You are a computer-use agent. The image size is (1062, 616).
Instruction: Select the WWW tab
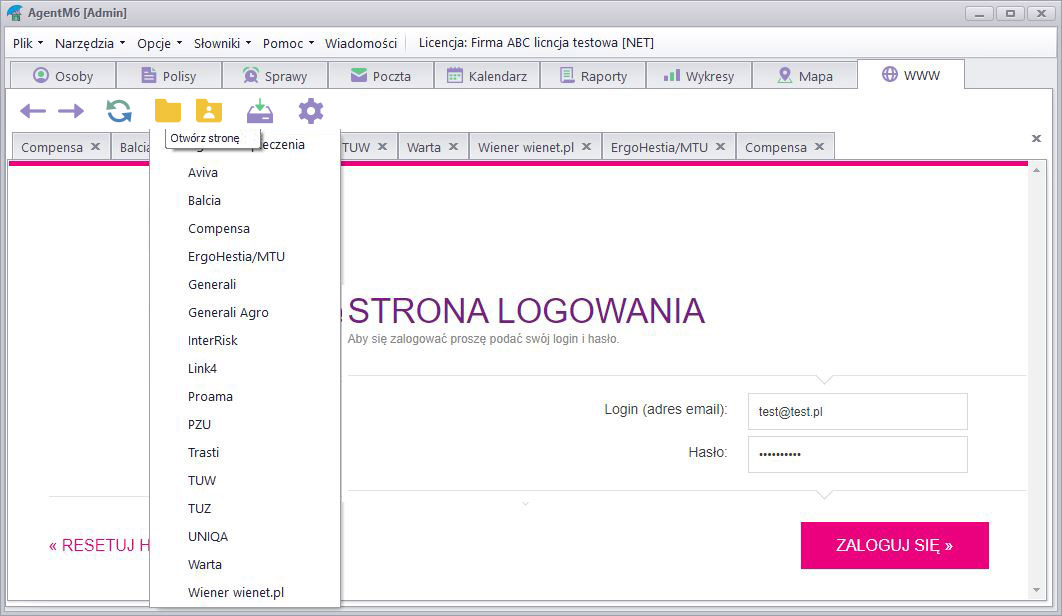(x=911, y=75)
